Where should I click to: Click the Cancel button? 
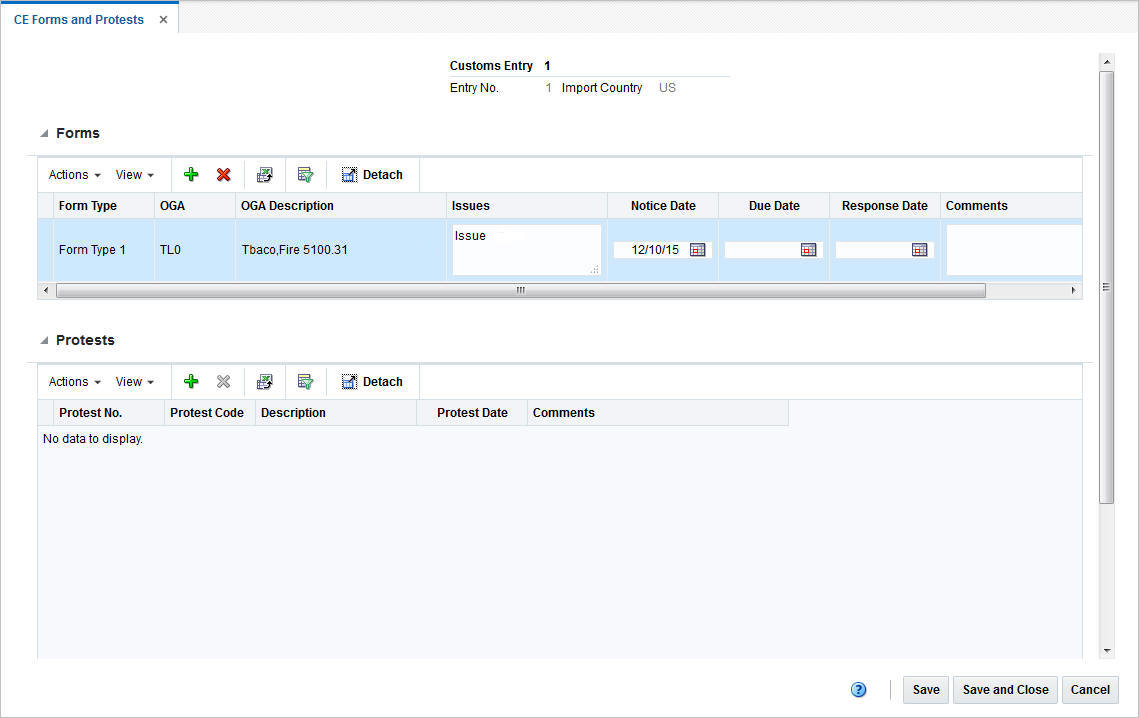[x=1090, y=690]
